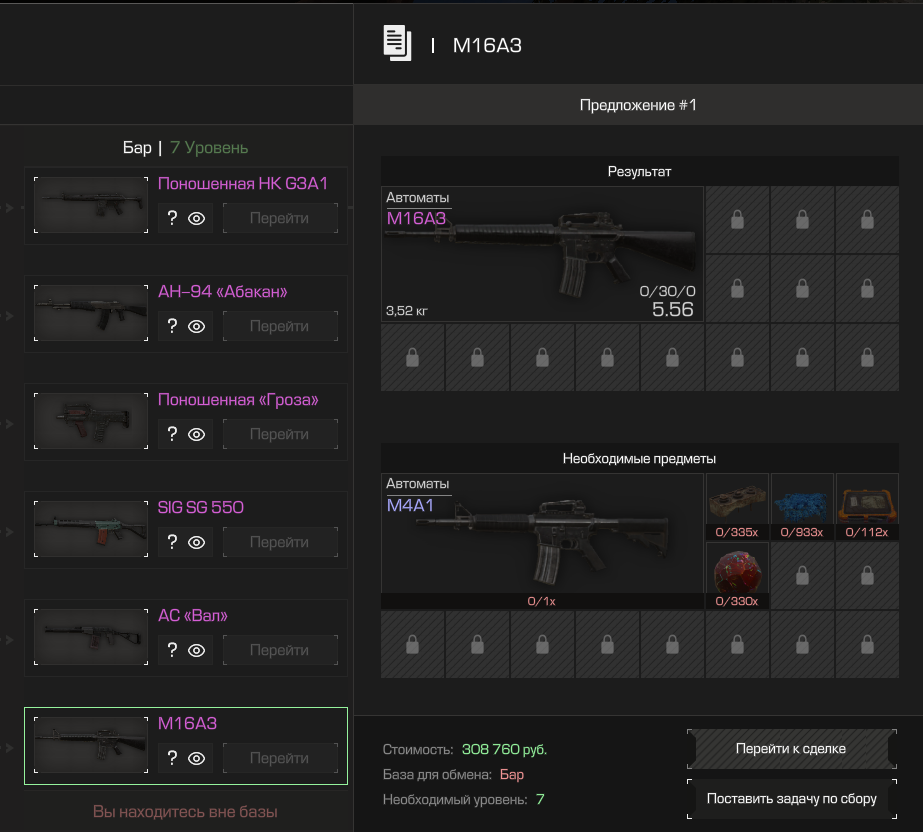Click the Бар link beside База для обмена
The height and width of the screenshot is (832, 923).
(512, 774)
